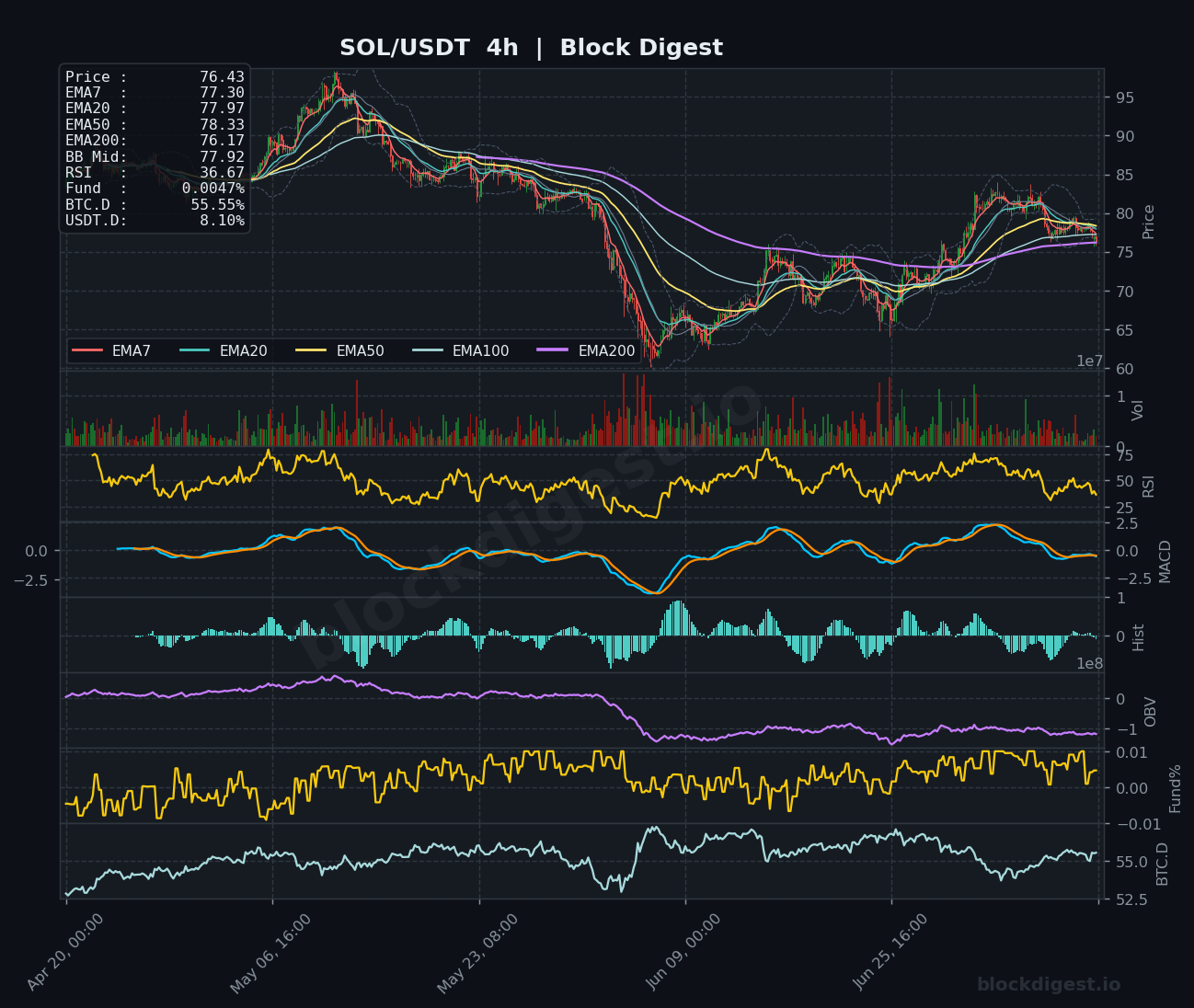Screen dimensions: 1194x1008
Task: Click the 90 tick on the price axis
Action: pos(1124,136)
